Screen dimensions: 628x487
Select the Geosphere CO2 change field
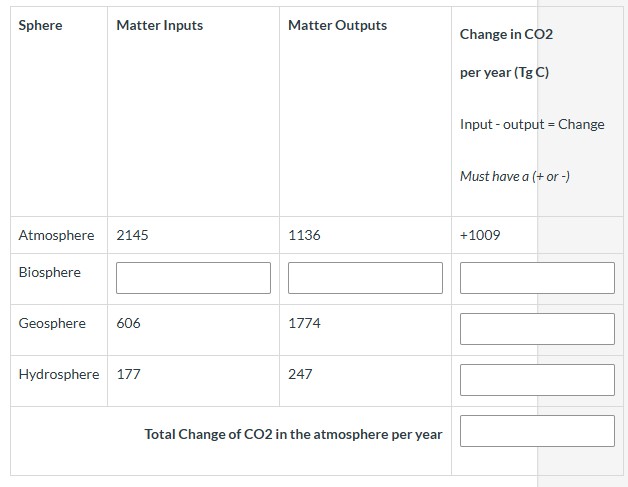(537, 329)
